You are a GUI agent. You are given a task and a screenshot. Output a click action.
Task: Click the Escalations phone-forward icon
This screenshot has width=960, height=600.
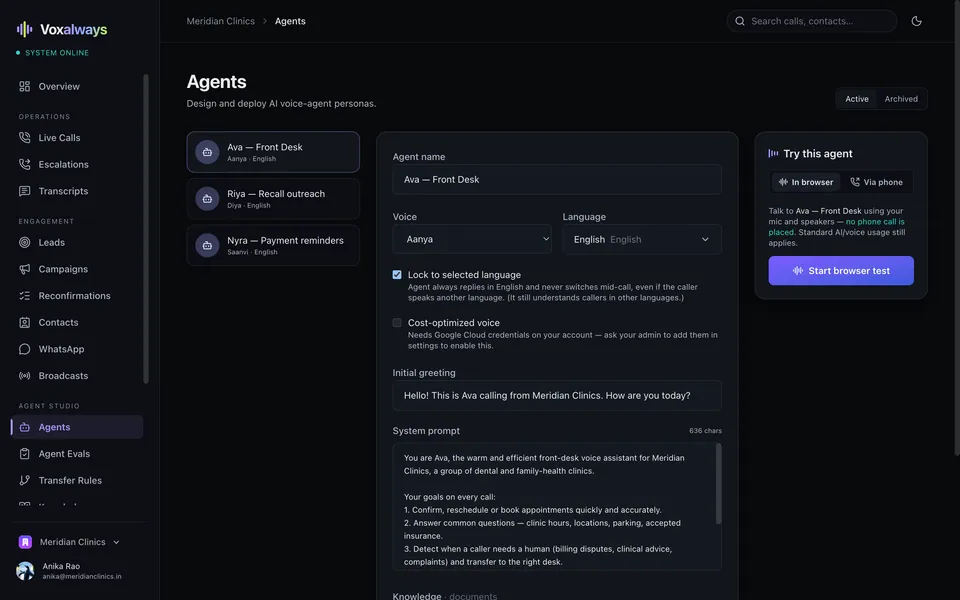[x=24, y=164]
